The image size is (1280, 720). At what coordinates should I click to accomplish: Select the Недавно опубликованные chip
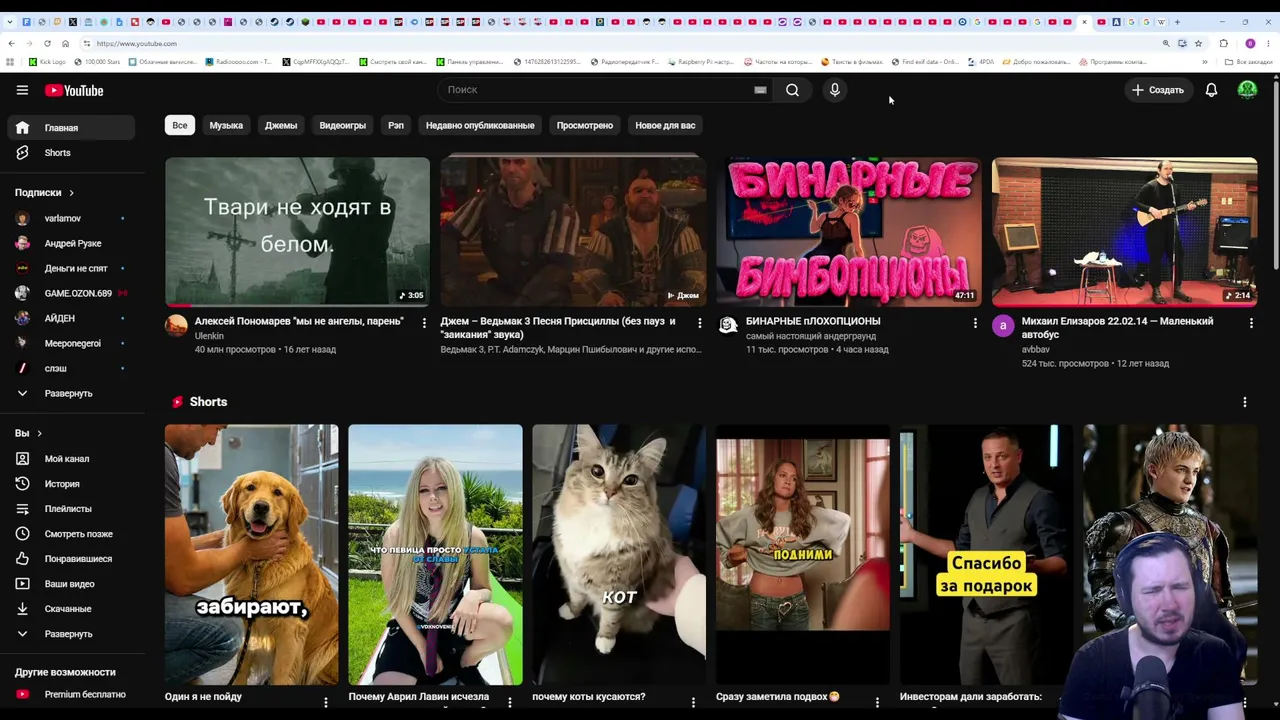(480, 126)
